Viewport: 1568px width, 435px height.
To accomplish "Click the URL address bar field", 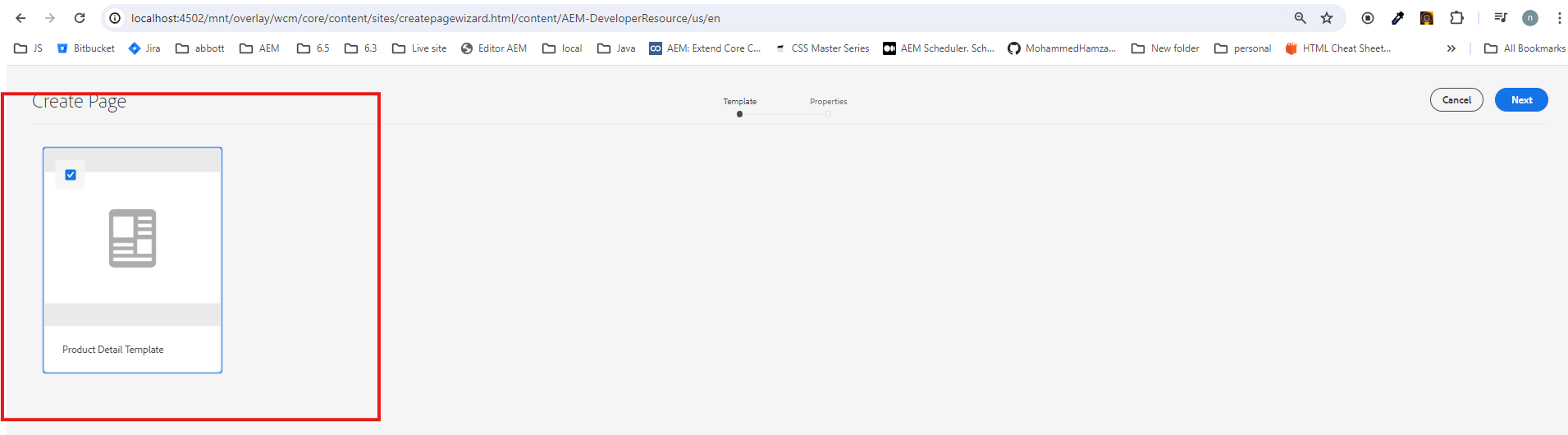I will click(x=656, y=18).
